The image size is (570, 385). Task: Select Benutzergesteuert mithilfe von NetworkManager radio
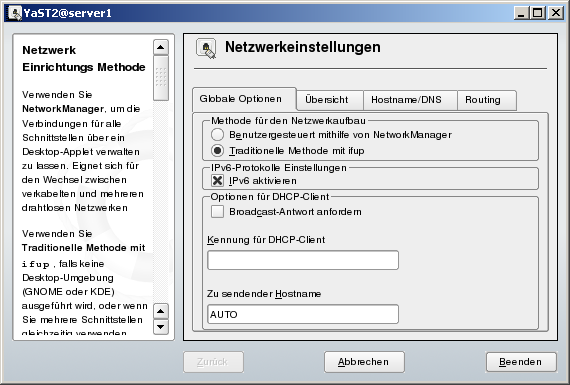[x=217, y=135]
